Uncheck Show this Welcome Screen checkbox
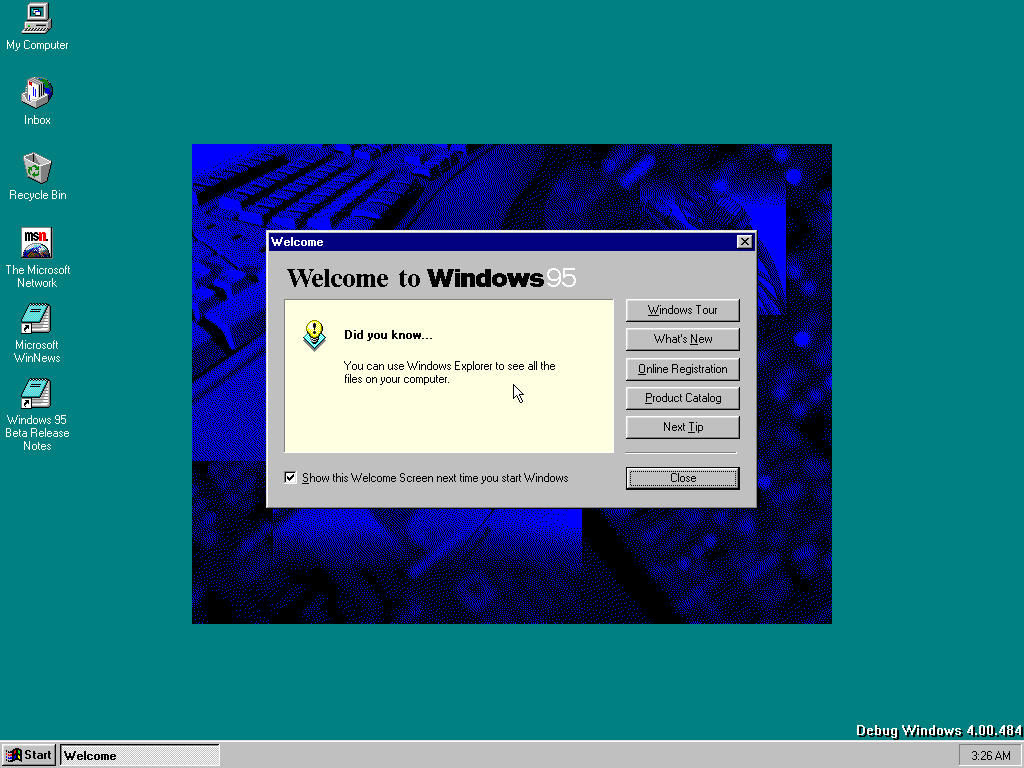Screen dimensions: 1024x768 (x=291, y=478)
